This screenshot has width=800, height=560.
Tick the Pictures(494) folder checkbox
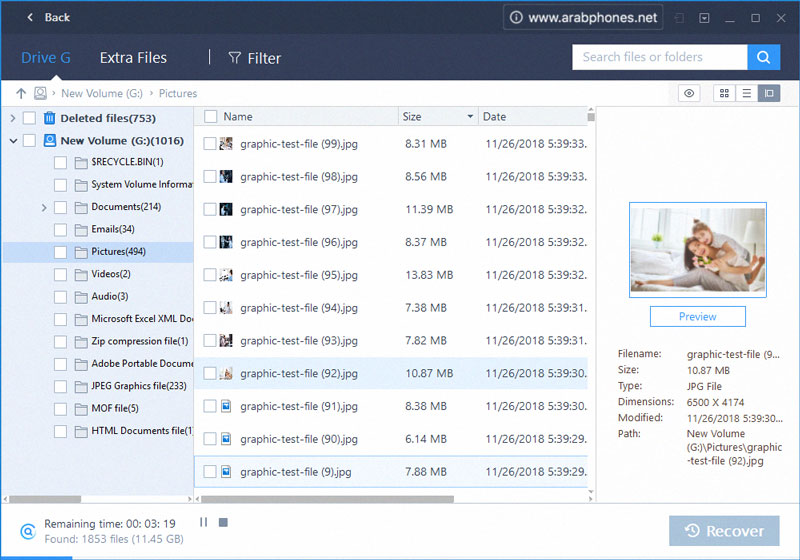click(60, 252)
